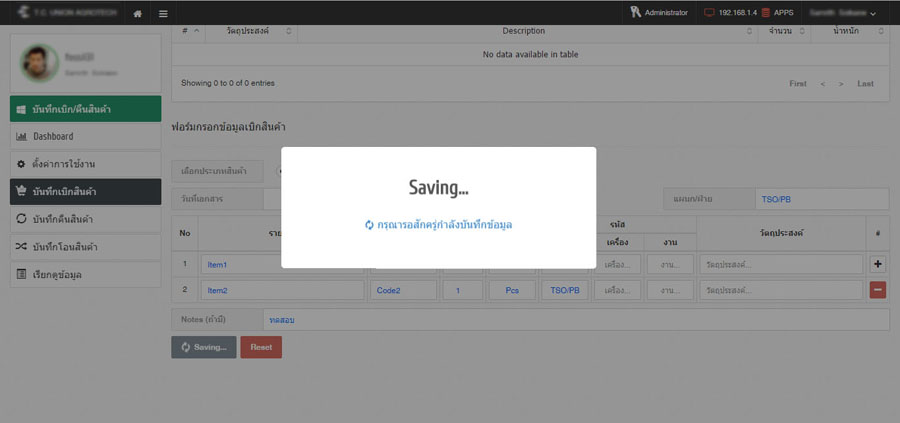
Task: Open บันทึกคืนสินค้า menu item
Action: tap(86, 219)
